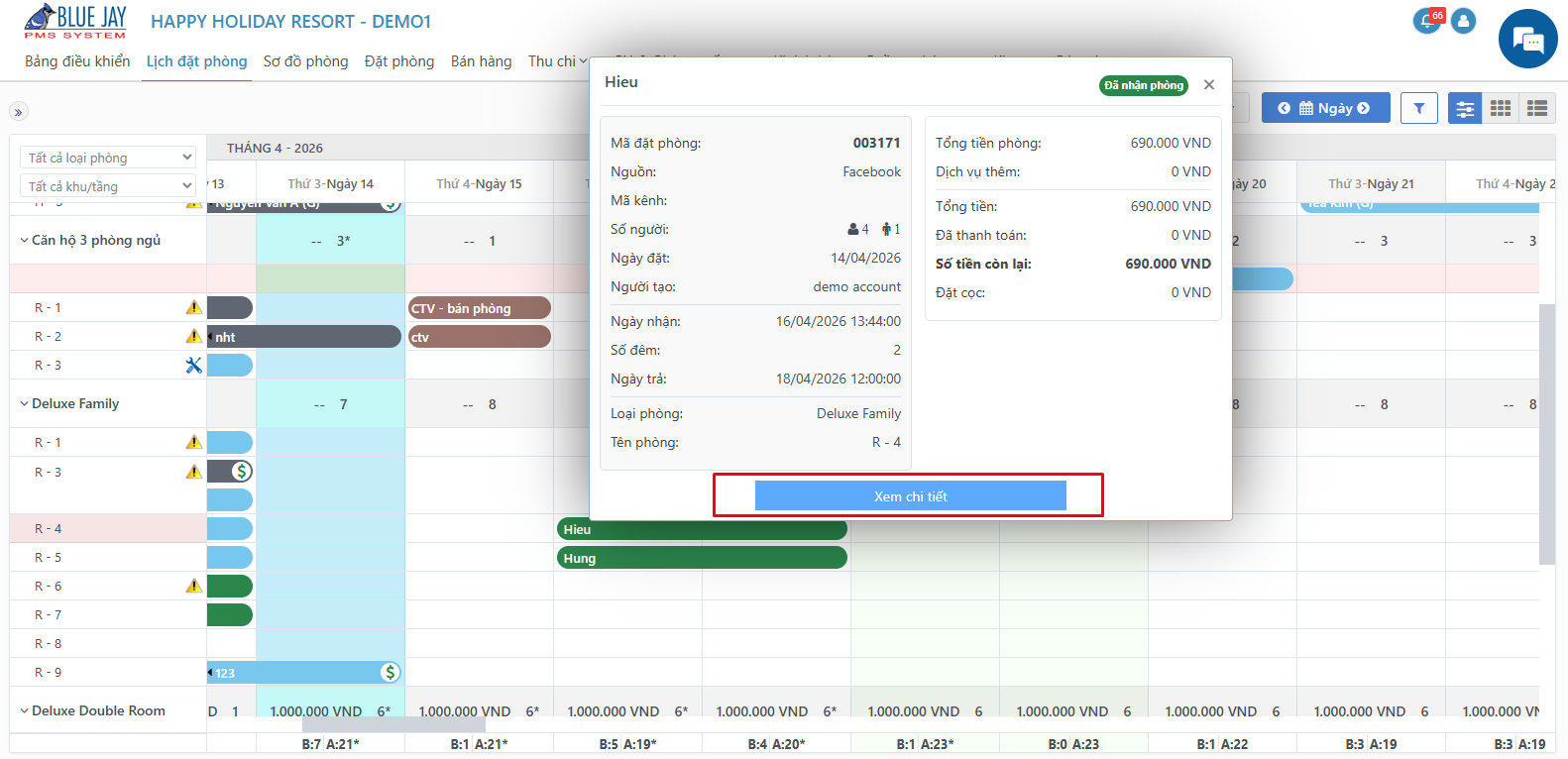Viewport: 1568px width, 759px height.
Task: Open the Tất cả khu/tầng dropdown
Action: point(108,186)
